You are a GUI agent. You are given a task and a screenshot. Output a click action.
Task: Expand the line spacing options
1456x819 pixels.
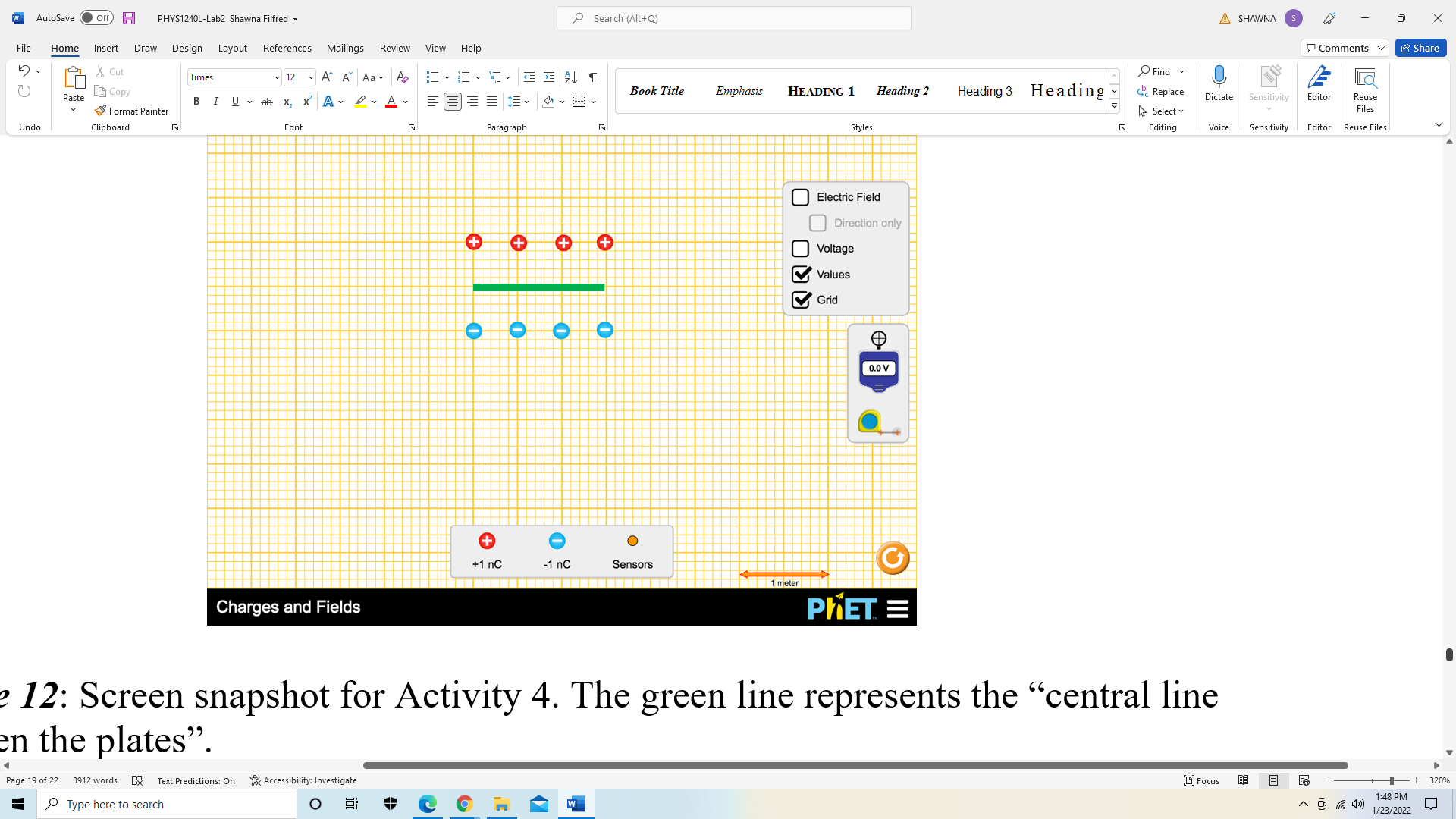[x=527, y=101]
